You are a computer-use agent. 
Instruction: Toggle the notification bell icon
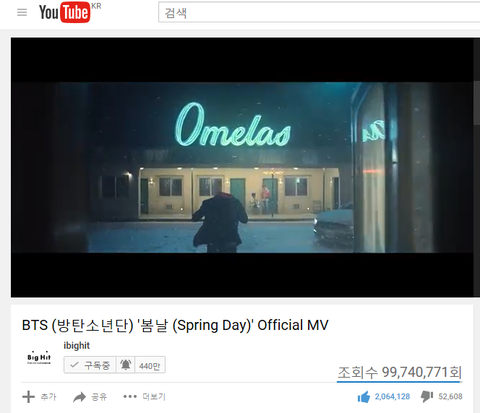125,365
